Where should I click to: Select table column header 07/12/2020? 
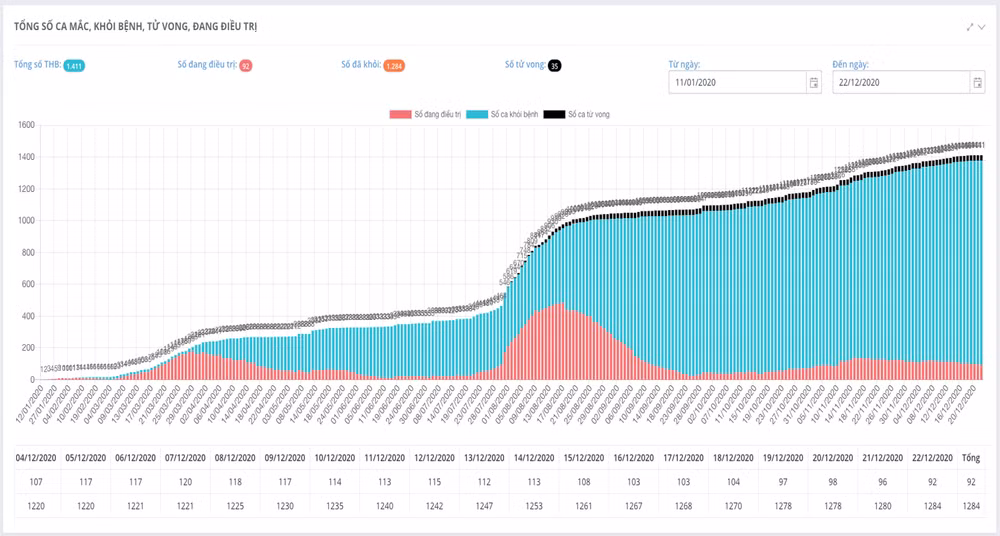pyautogui.click(x=185, y=458)
